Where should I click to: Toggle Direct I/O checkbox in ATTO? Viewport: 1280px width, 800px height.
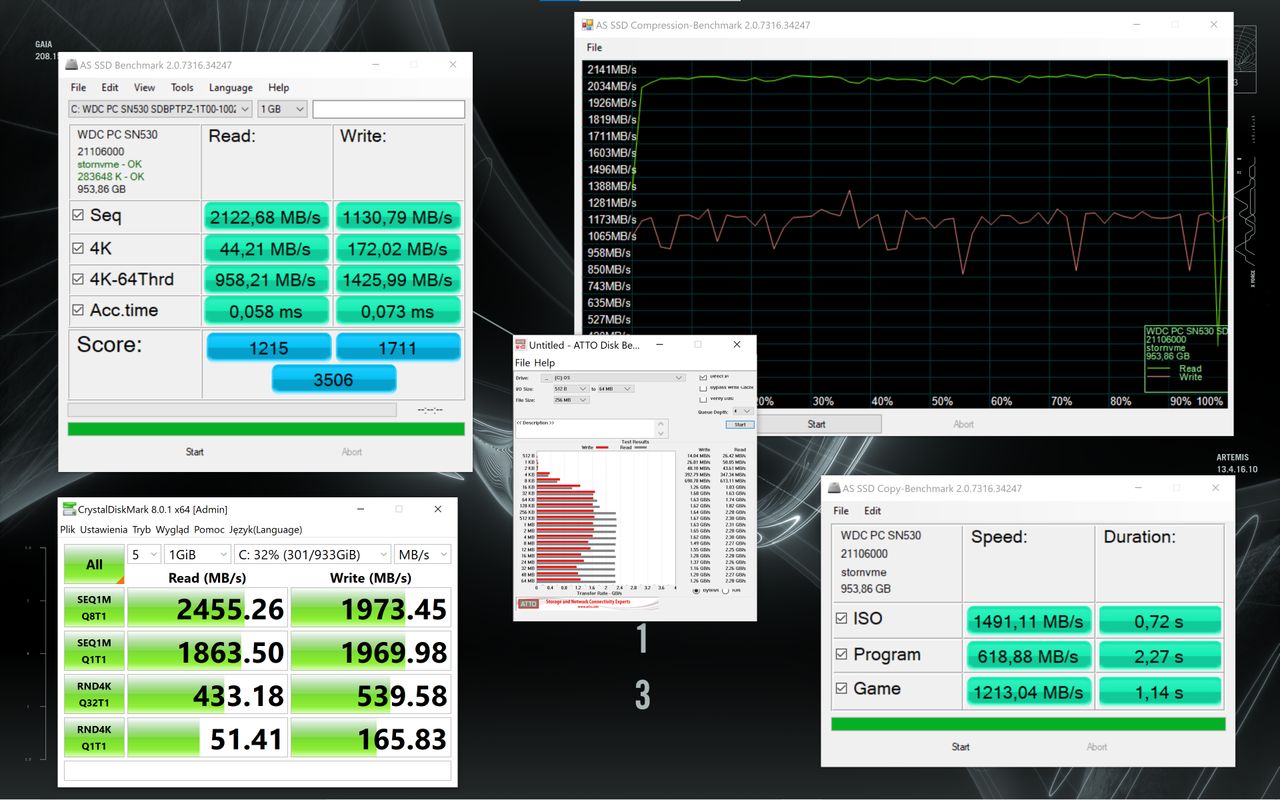(703, 377)
